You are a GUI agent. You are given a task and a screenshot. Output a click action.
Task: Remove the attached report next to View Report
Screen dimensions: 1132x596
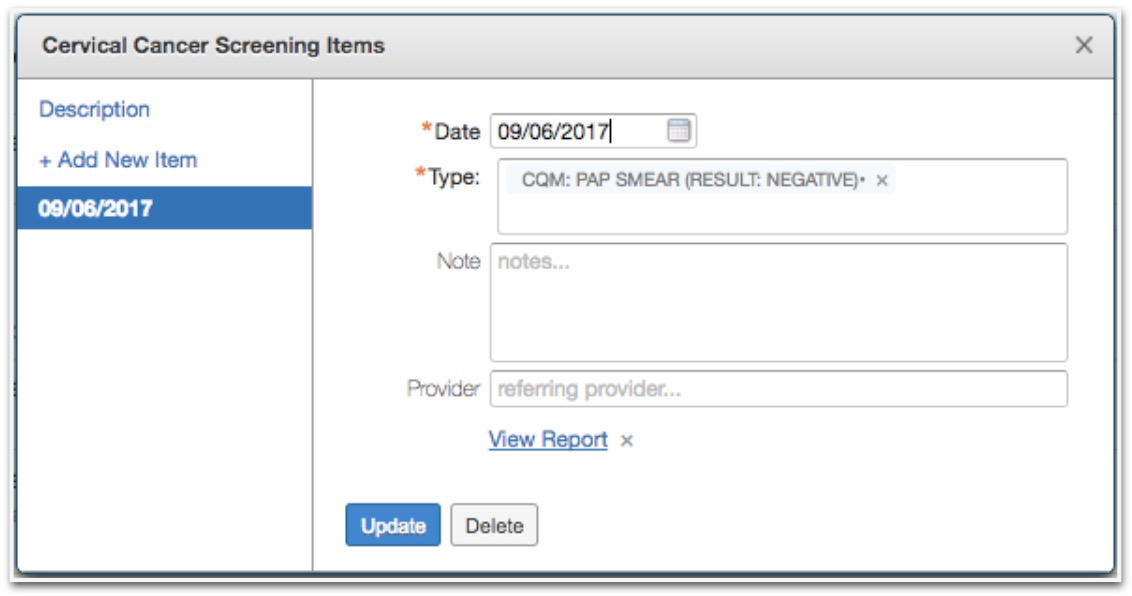click(x=627, y=441)
